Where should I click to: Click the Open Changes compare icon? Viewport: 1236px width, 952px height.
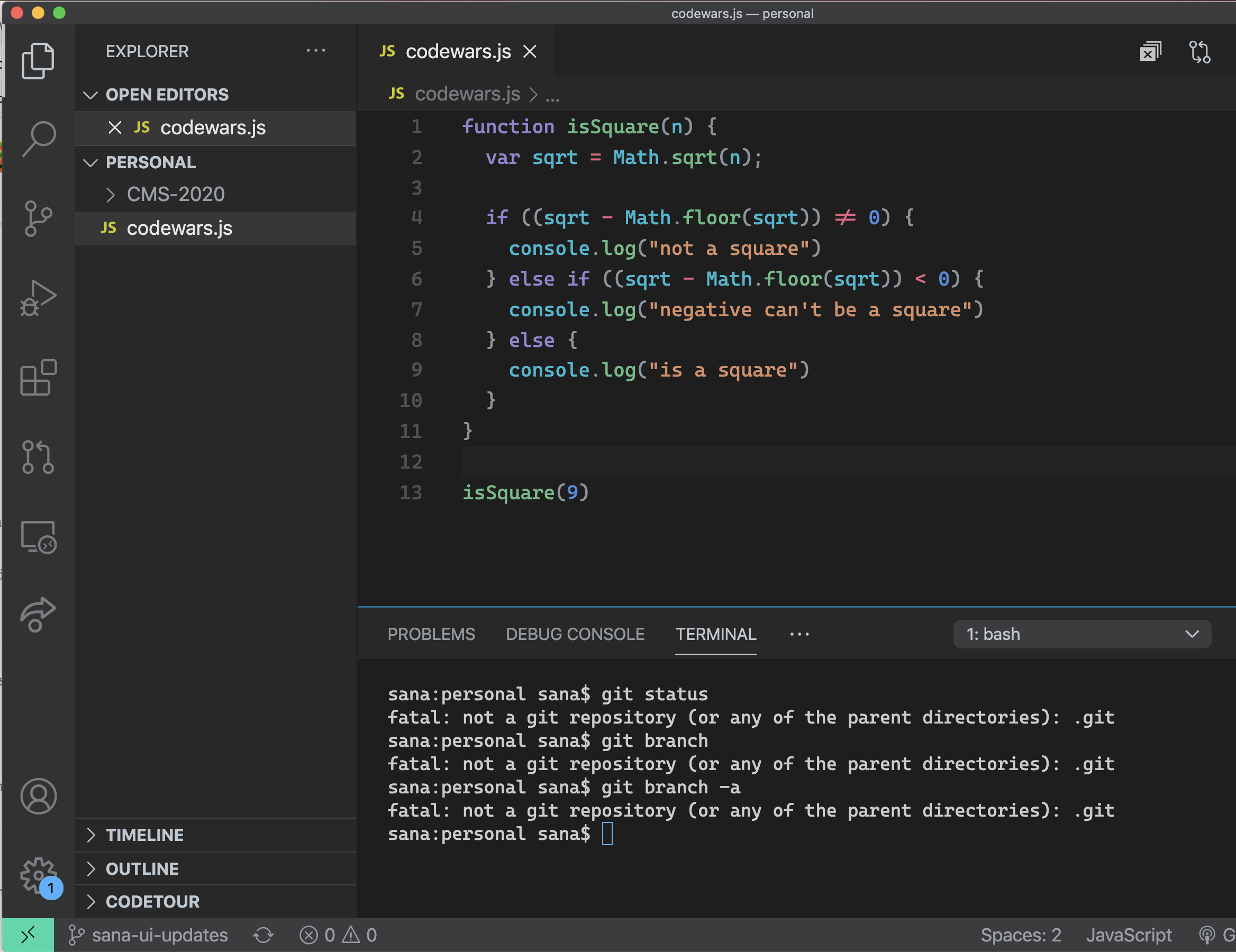click(1199, 52)
